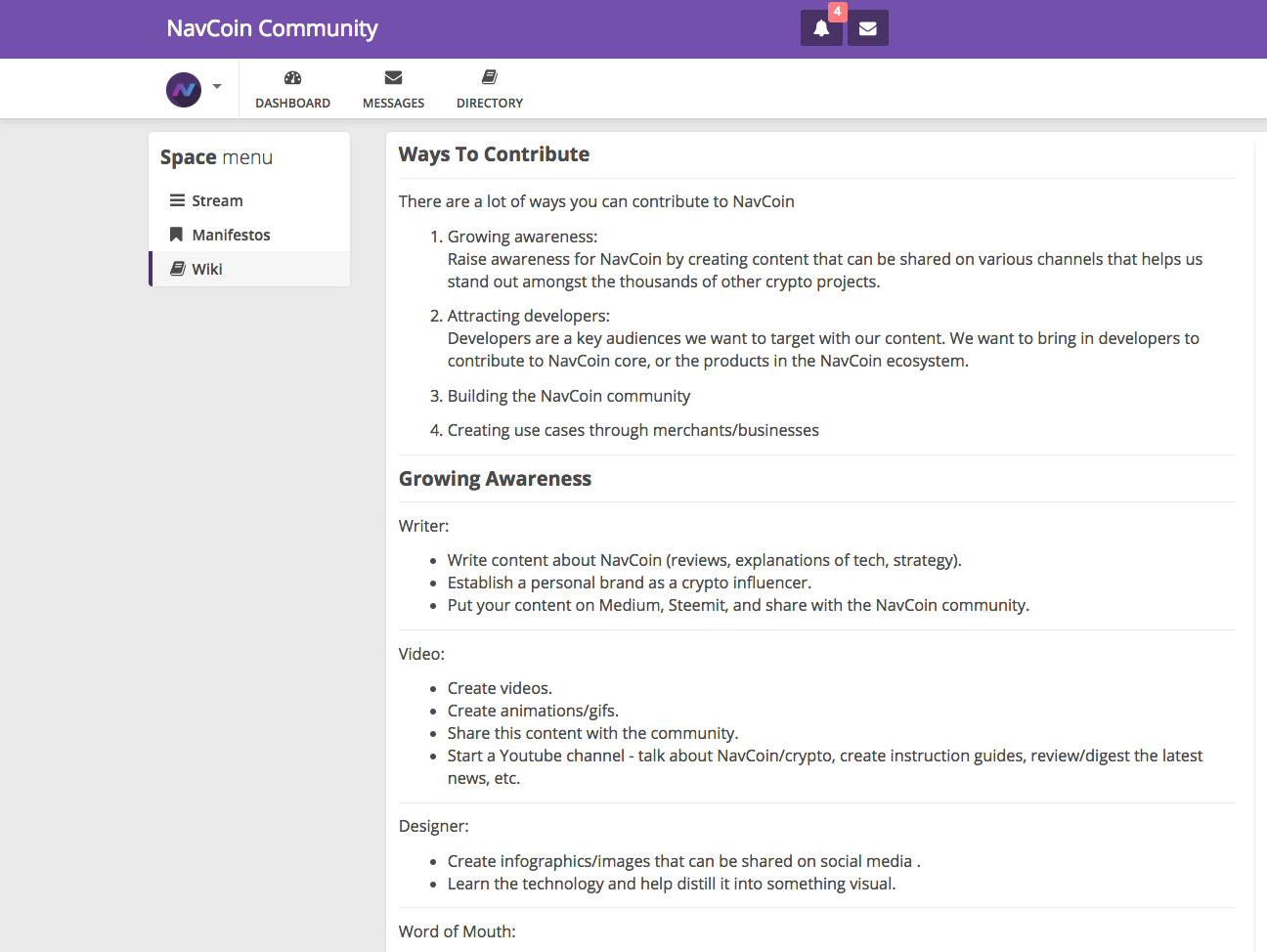Click the Dashboard gauge icon
Viewport: 1267px width, 952px height.
click(292, 77)
